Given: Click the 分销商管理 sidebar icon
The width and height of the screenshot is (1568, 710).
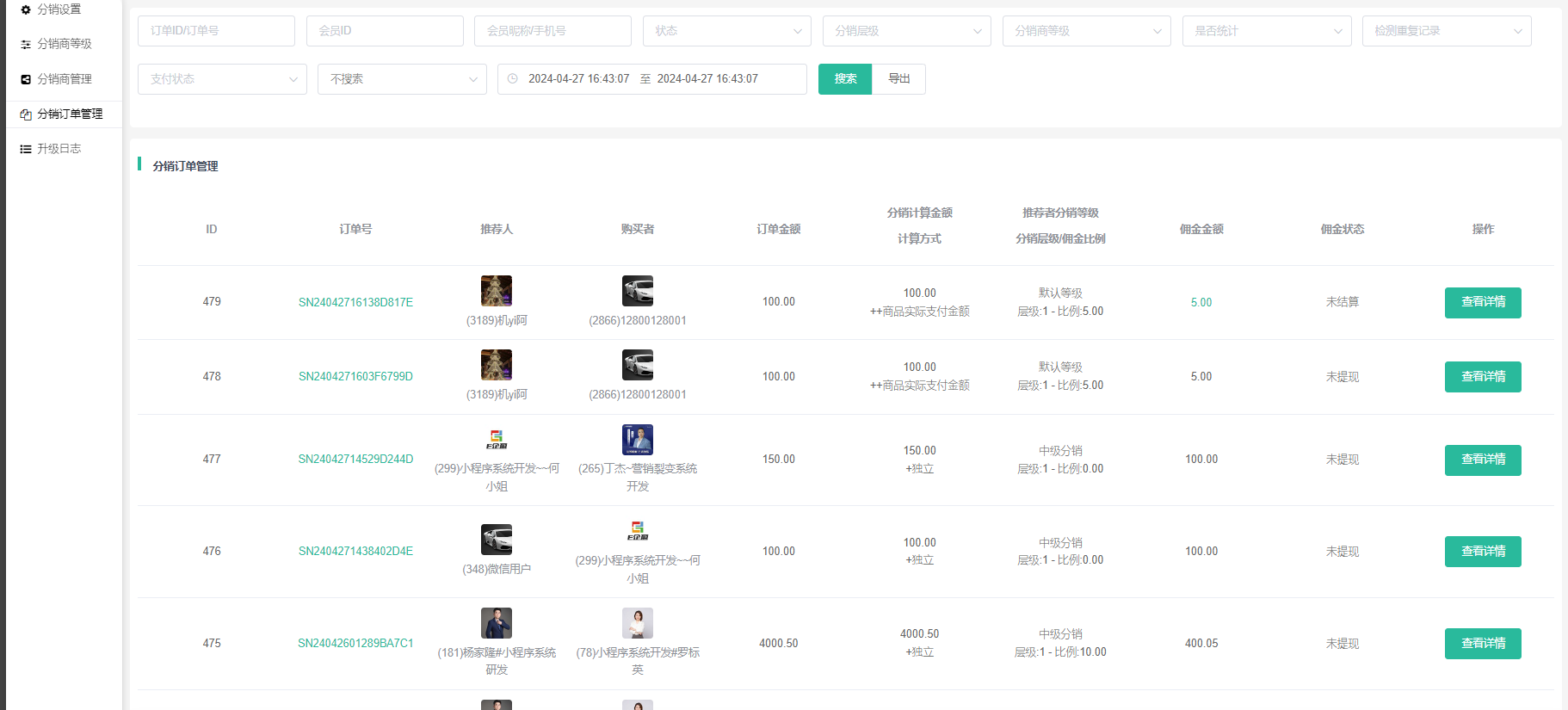Looking at the screenshot, I should (x=26, y=79).
